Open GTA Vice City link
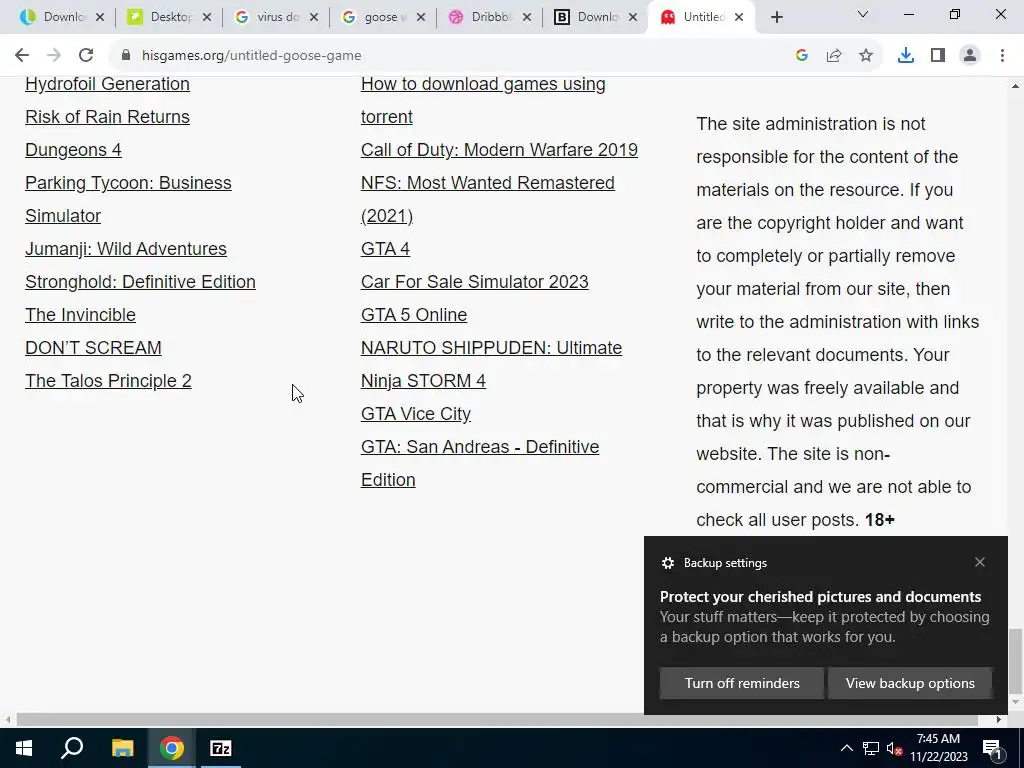 tap(416, 414)
